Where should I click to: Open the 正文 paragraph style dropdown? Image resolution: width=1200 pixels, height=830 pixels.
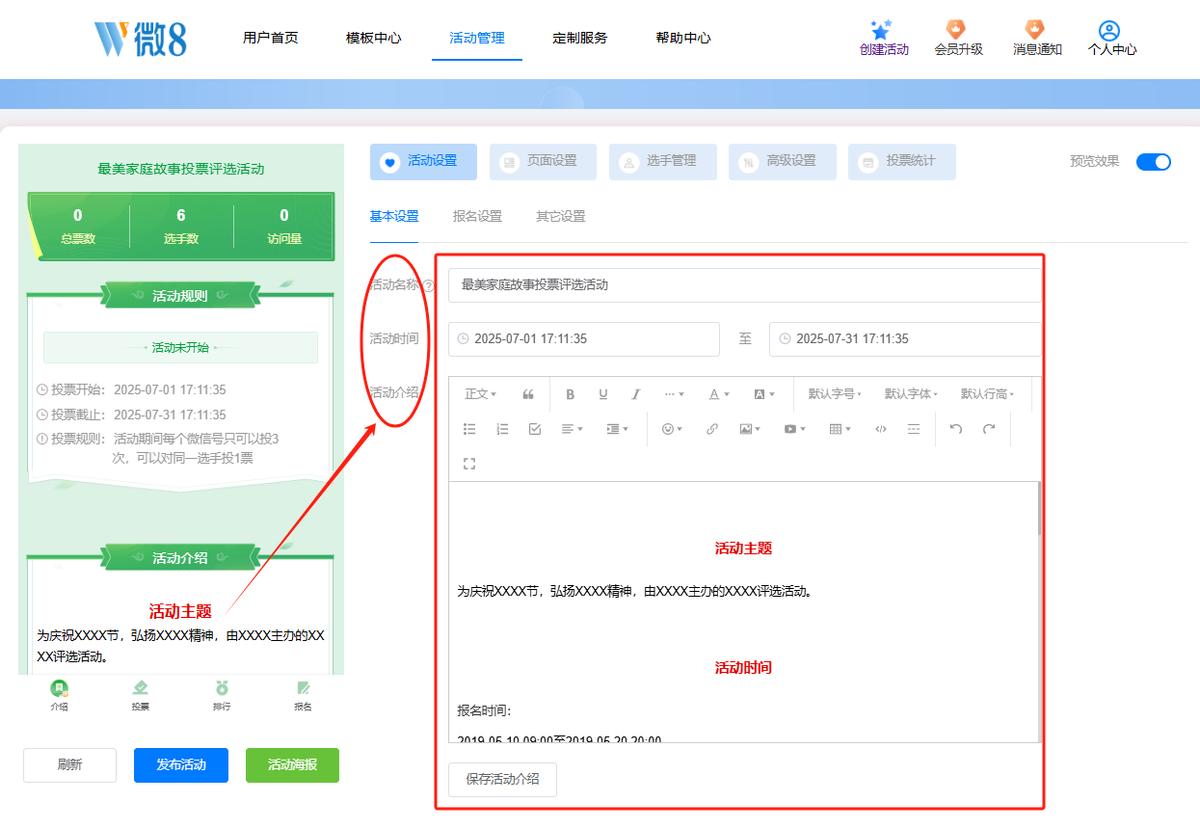pos(481,394)
